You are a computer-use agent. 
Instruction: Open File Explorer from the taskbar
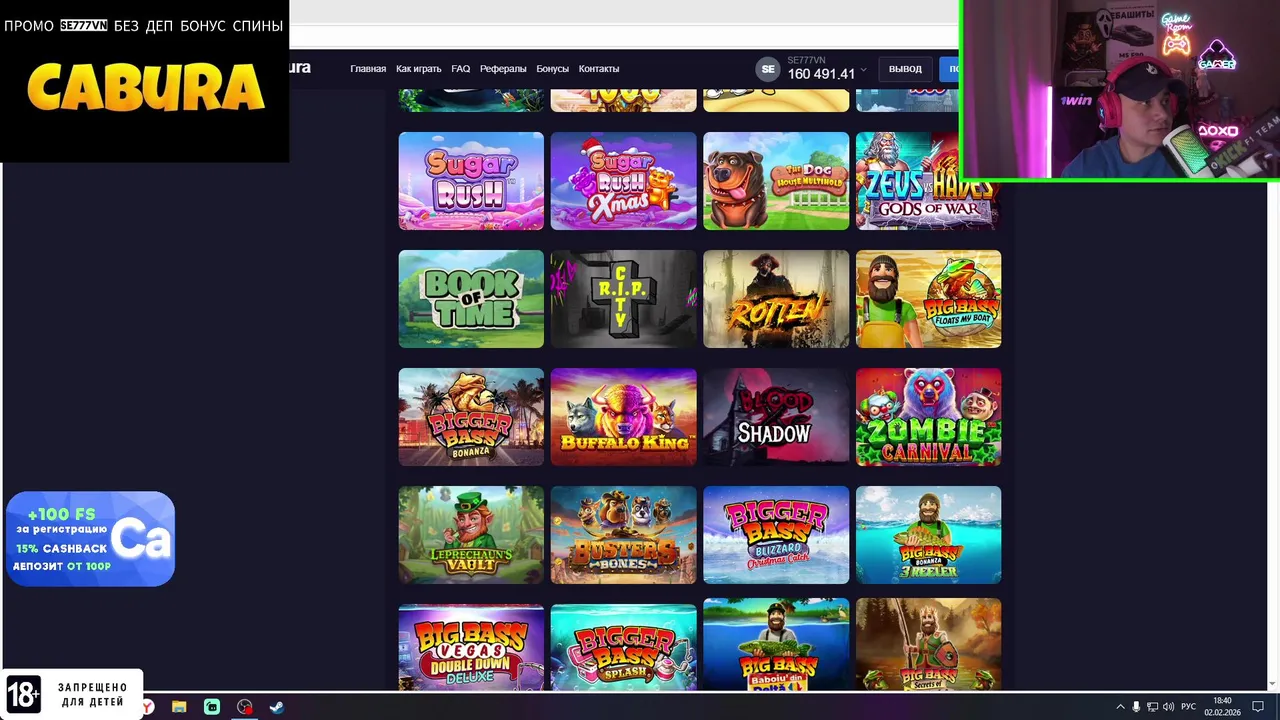click(179, 707)
